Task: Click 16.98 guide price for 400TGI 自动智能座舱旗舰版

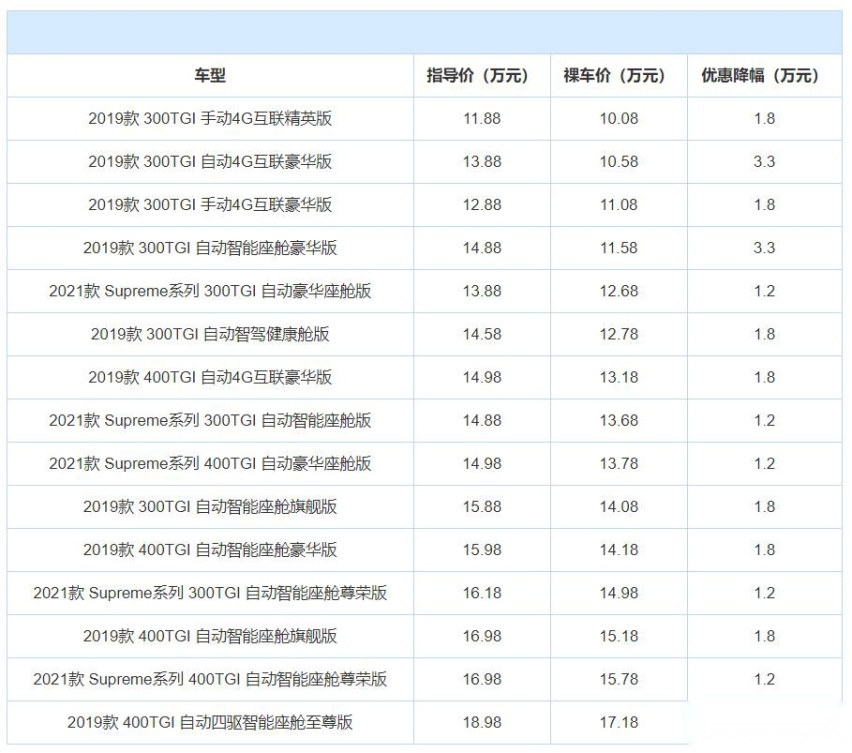Action: 482,636
